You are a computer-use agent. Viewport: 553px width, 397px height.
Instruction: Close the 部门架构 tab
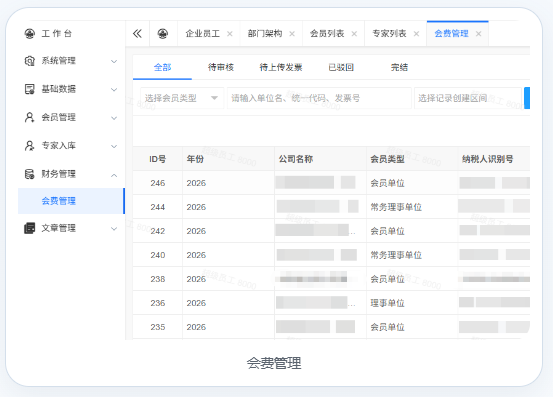point(292,34)
